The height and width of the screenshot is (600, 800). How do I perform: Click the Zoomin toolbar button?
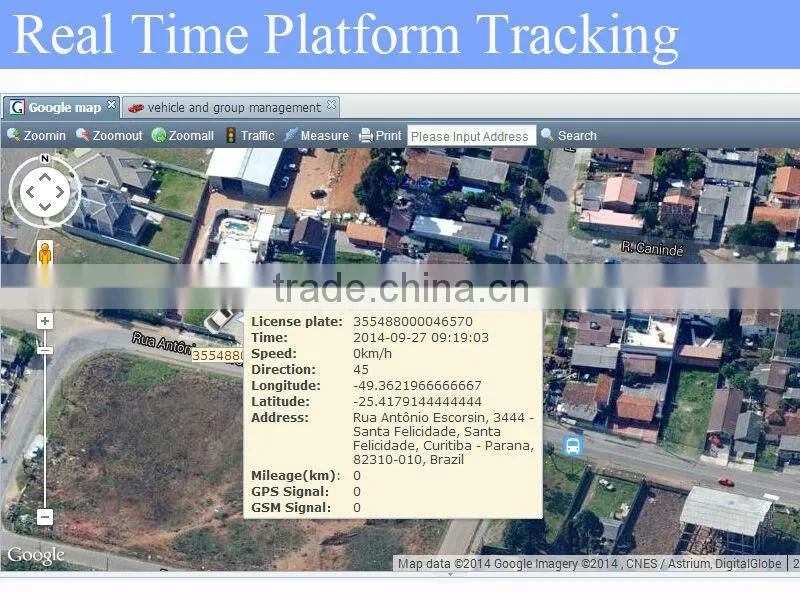coord(36,135)
